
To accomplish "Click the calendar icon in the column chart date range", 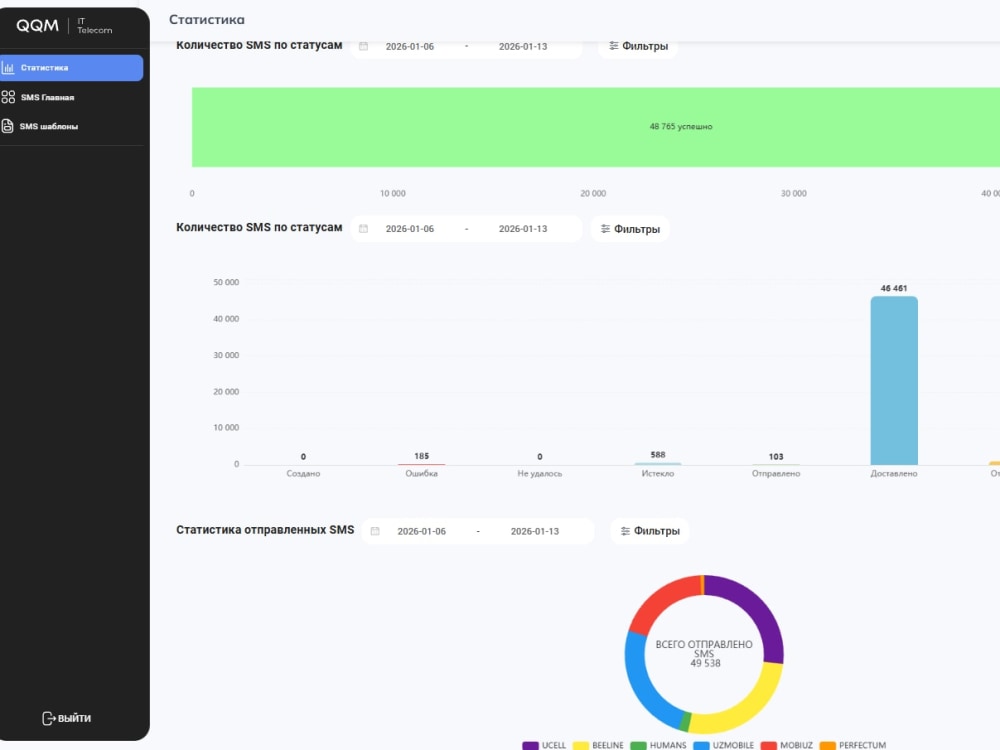I will (x=364, y=228).
